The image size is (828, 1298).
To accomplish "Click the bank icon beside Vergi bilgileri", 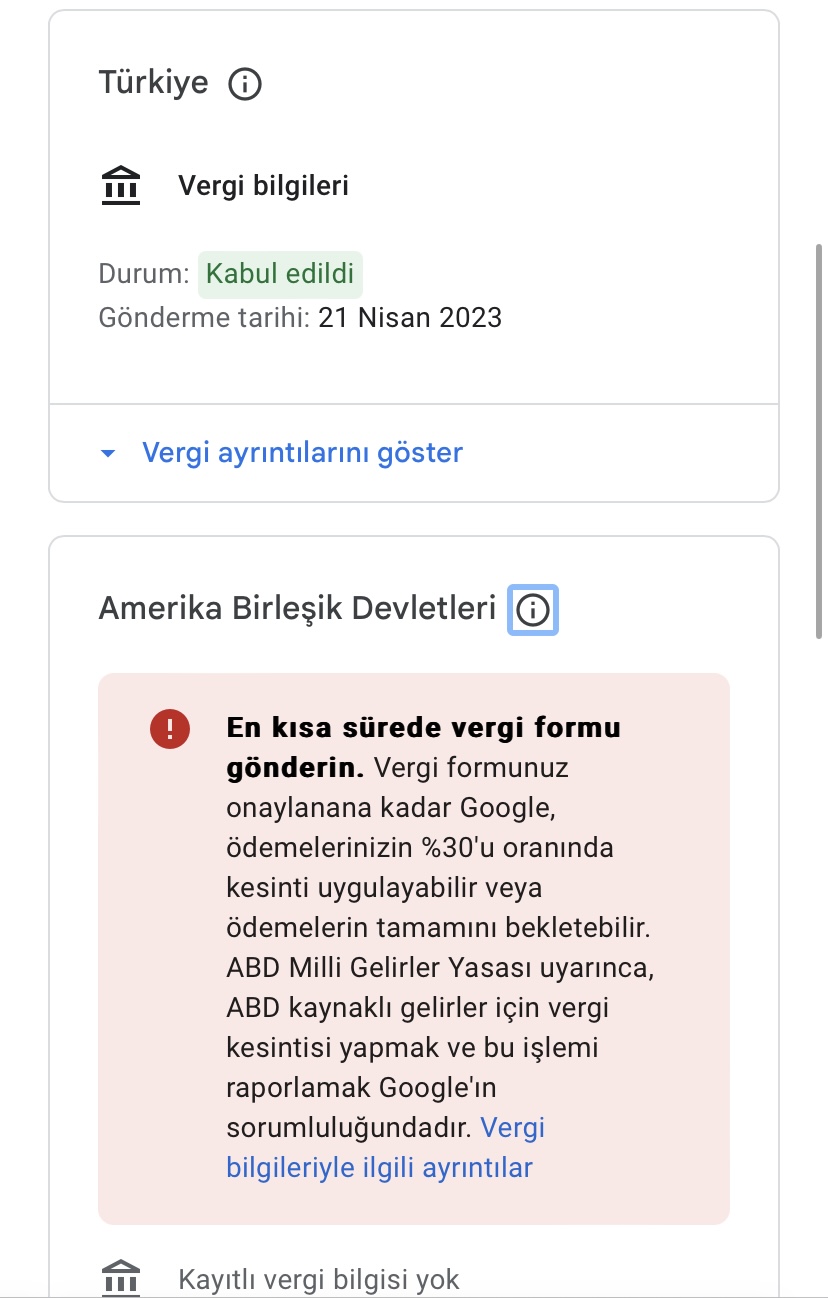I will (x=122, y=186).
